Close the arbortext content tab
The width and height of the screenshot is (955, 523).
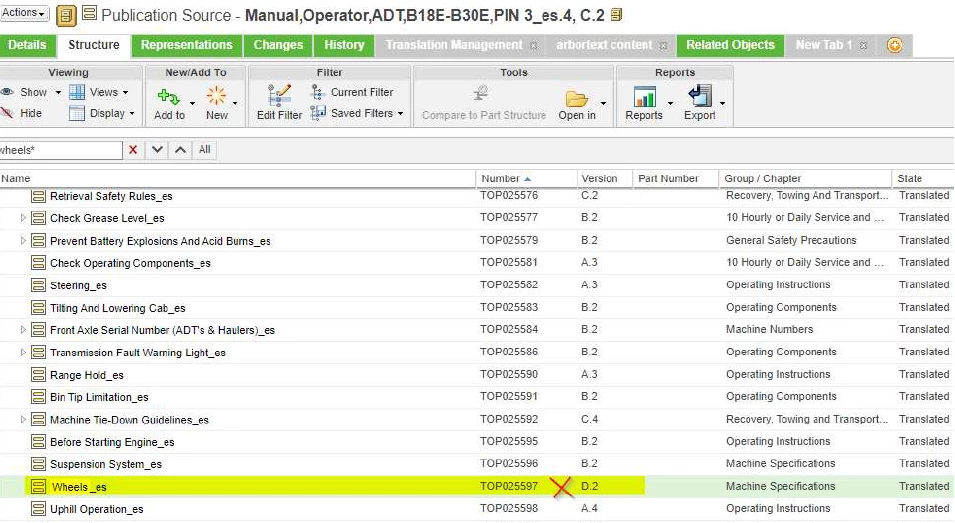point(663,46)
